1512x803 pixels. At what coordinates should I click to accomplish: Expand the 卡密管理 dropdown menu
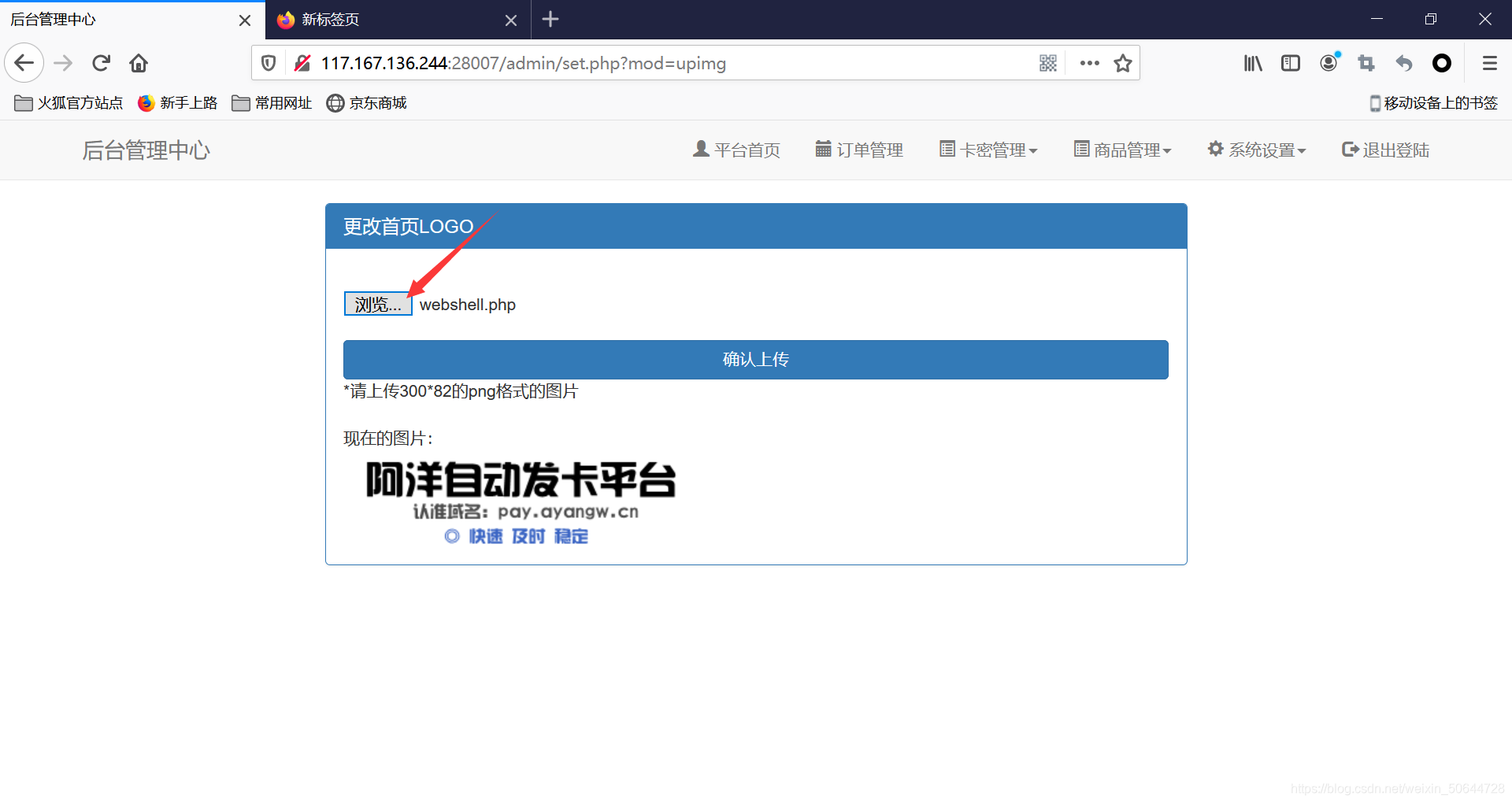pyautogui.click(x=988, y=150)
